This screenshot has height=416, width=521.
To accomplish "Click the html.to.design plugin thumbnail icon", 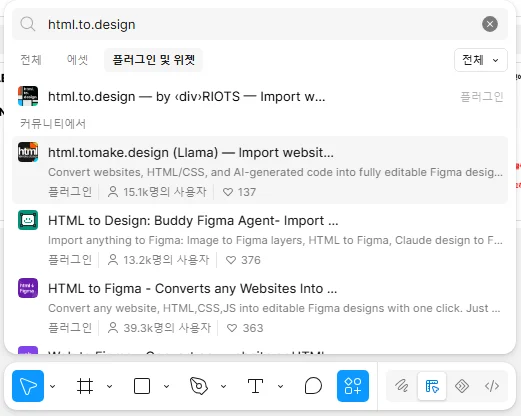I will (x=28, y=96).
